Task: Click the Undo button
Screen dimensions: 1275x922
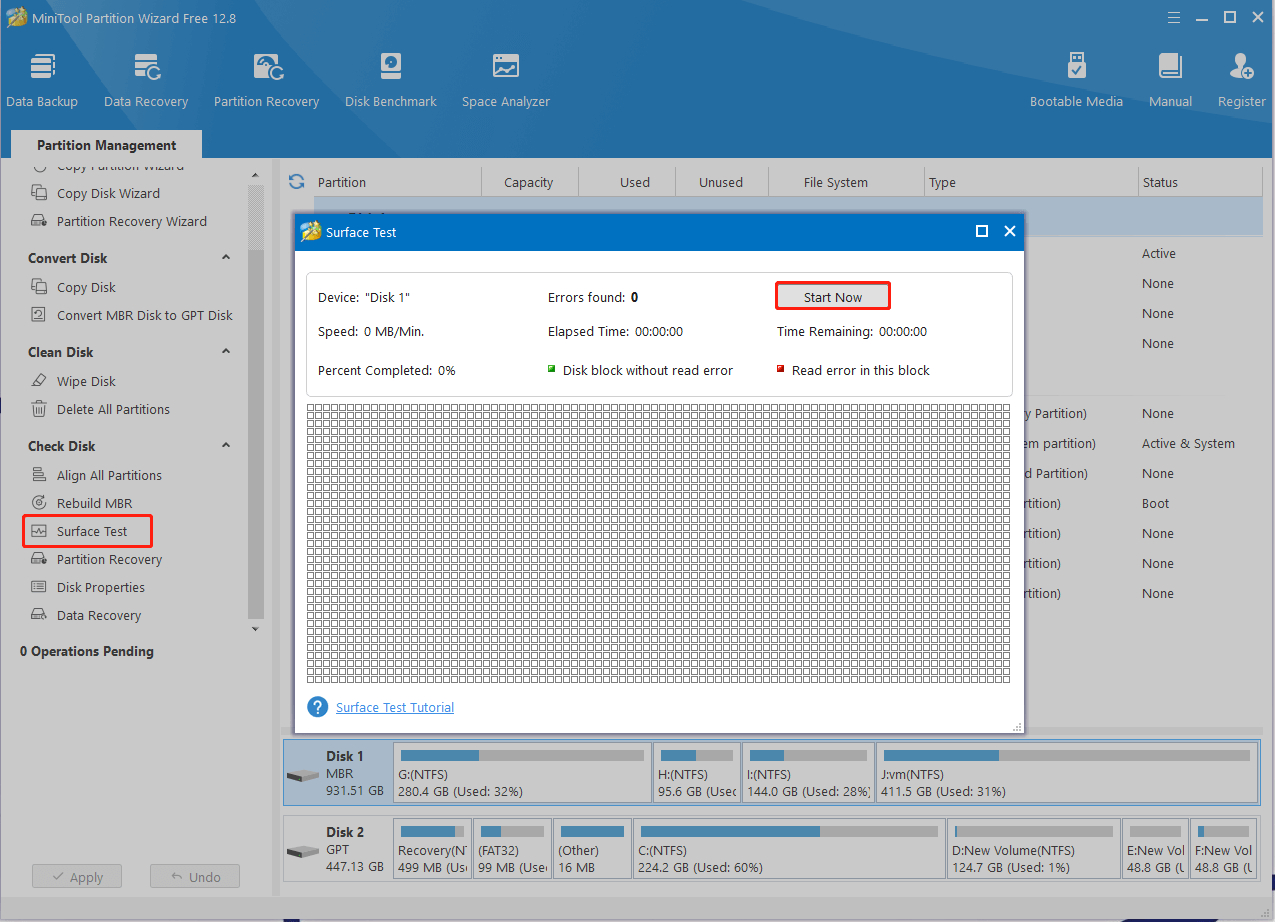Action: click(195, 877)
